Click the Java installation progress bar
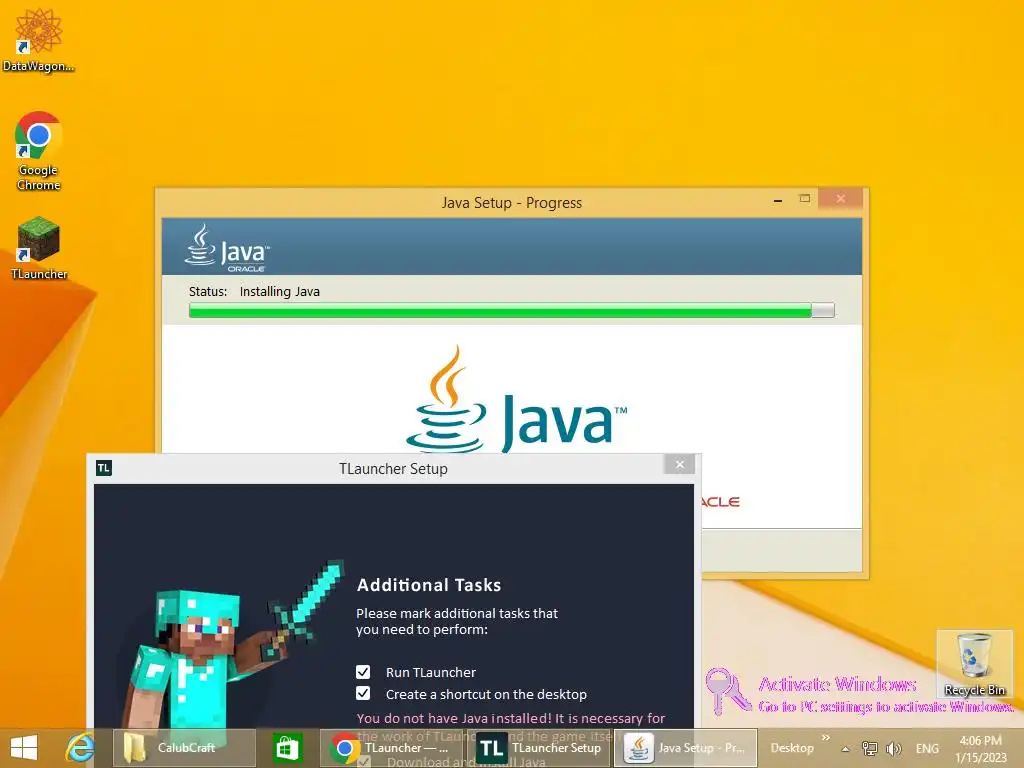This screenshot has height=768, width=1024. pos(511,310)
